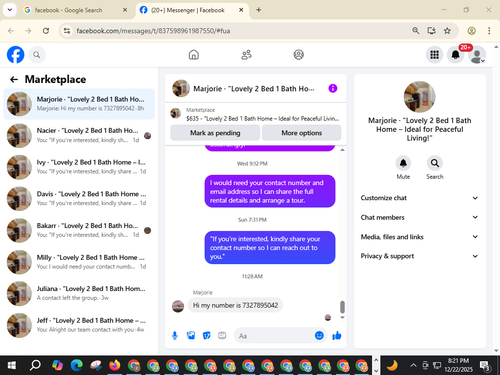Go back in browser history
The height and width of the screenshot is (375, 500).
click(x=11, y=31)
